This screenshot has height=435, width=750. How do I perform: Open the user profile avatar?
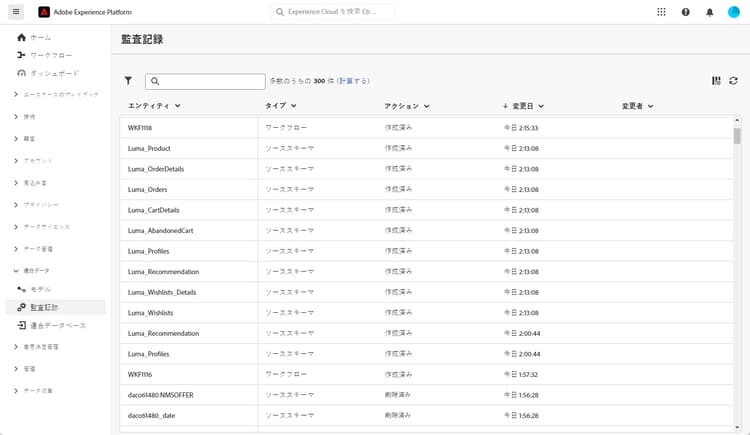[x=733, y=12]
